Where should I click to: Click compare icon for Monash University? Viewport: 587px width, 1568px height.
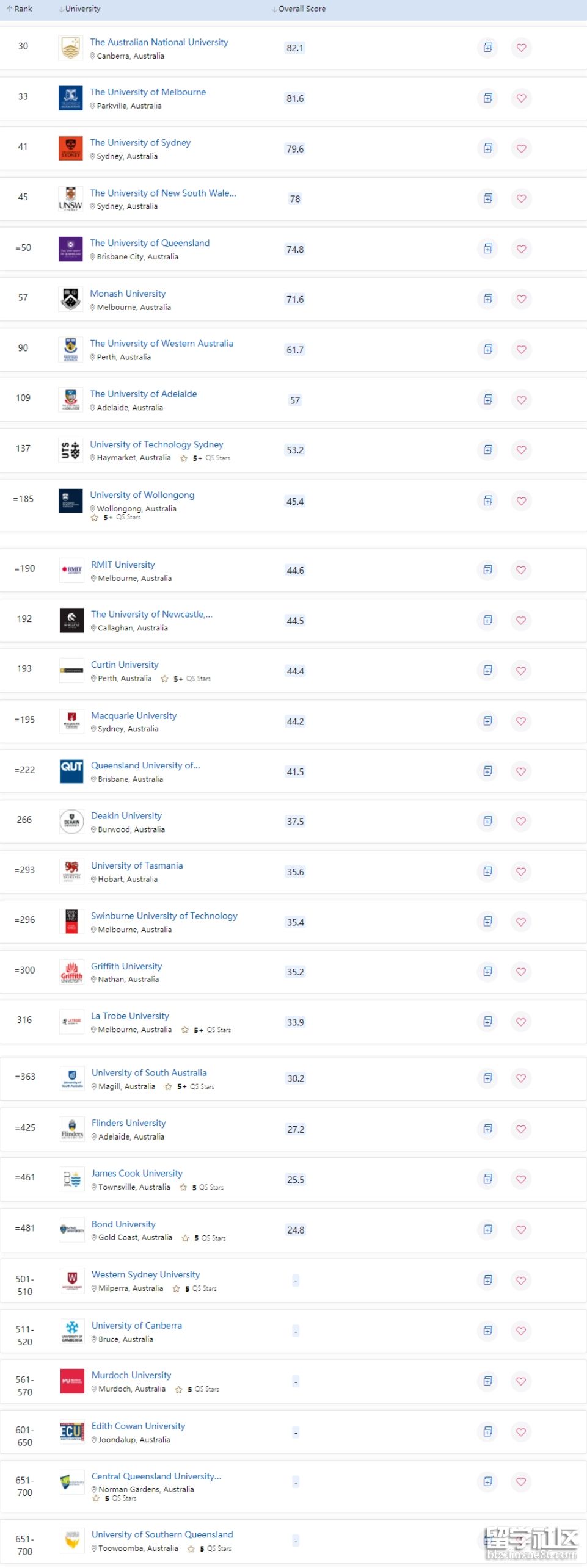[x=487, y=299]
